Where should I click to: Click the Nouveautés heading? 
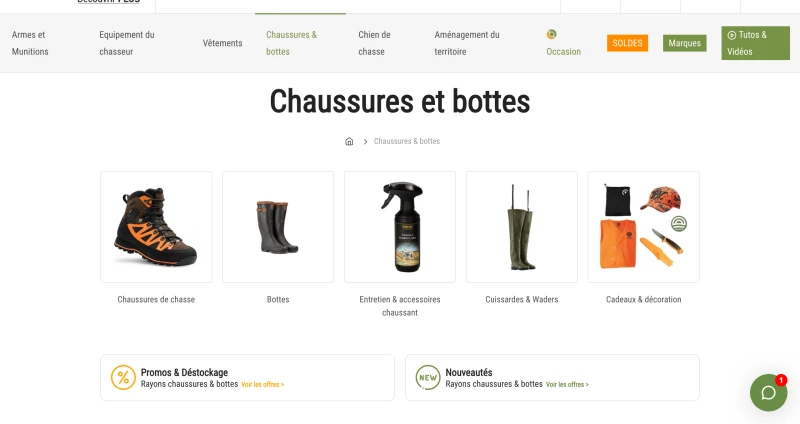469,372
